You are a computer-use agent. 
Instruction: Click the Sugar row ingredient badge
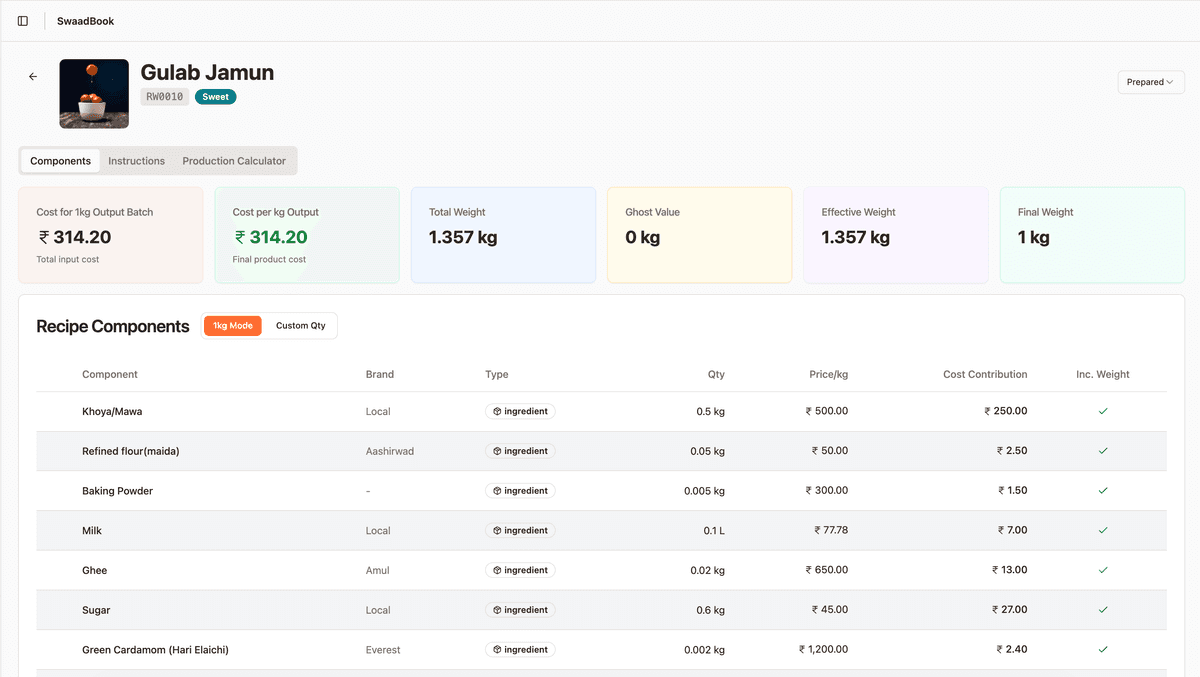(520, 610)
